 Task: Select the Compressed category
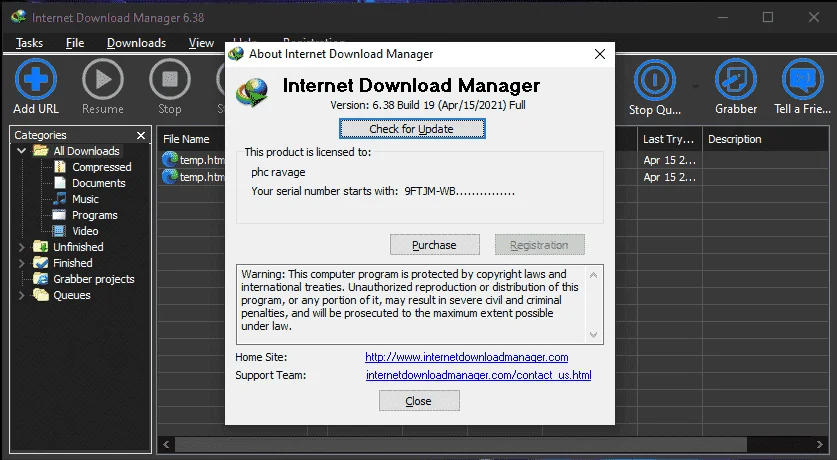(x=101, y=167)
